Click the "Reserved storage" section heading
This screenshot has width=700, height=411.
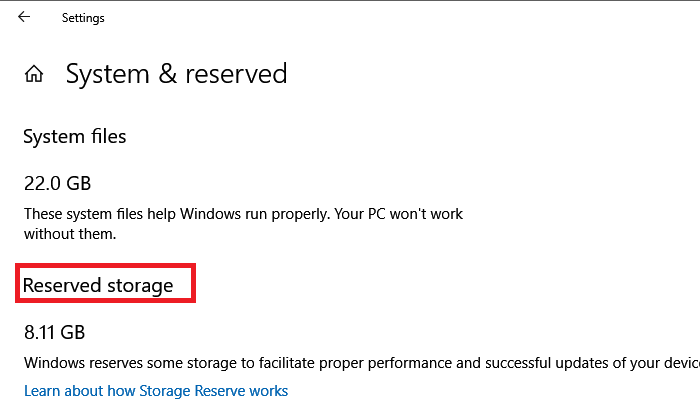coord(98,285)
